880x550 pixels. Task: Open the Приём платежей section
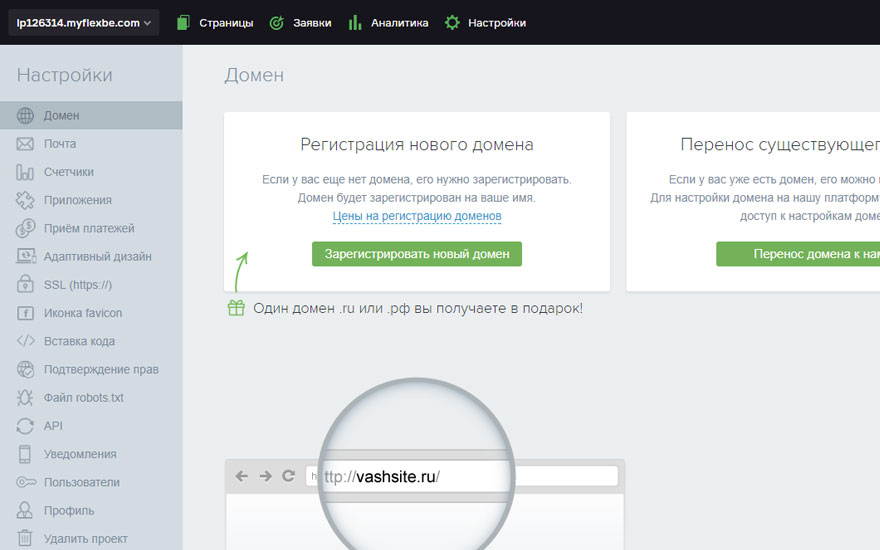pos(91,228)
